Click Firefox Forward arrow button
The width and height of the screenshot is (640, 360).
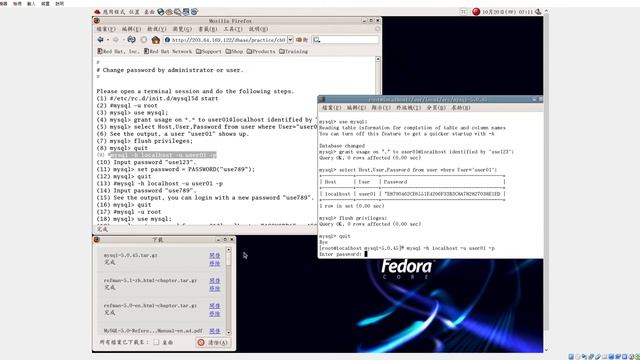click(x=116, y=40)
